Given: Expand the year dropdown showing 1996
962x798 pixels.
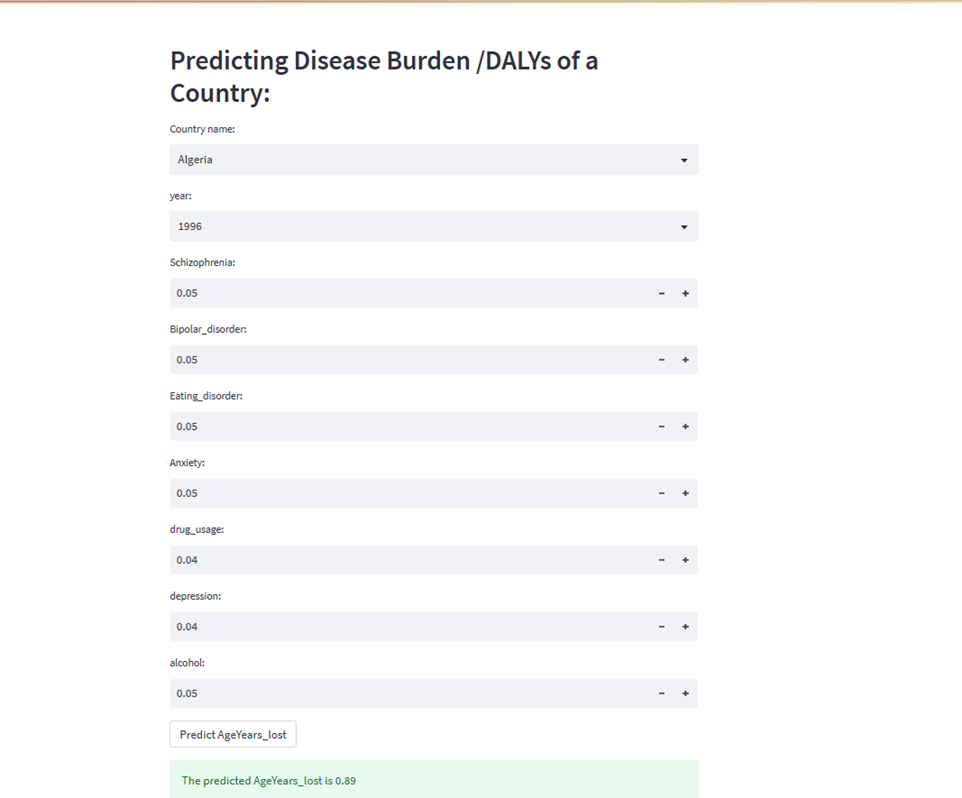Looking at the screenshot, I should (434, 226).
